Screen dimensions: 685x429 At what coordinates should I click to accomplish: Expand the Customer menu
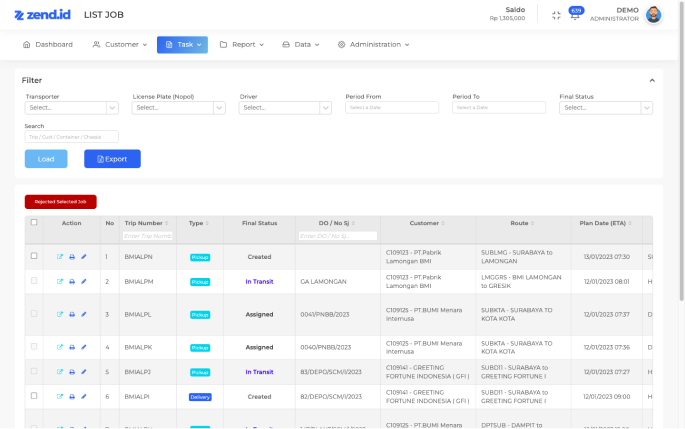pyautogui.click(x=120, y=45)
